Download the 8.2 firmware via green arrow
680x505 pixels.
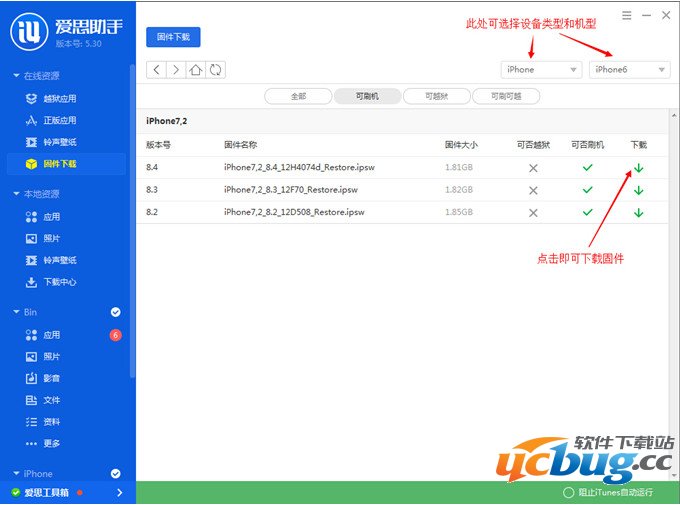tap(638, 212)
